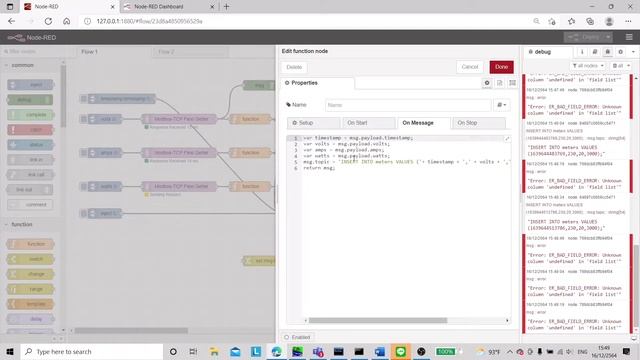Click the Cancel button

pos(470,67)
